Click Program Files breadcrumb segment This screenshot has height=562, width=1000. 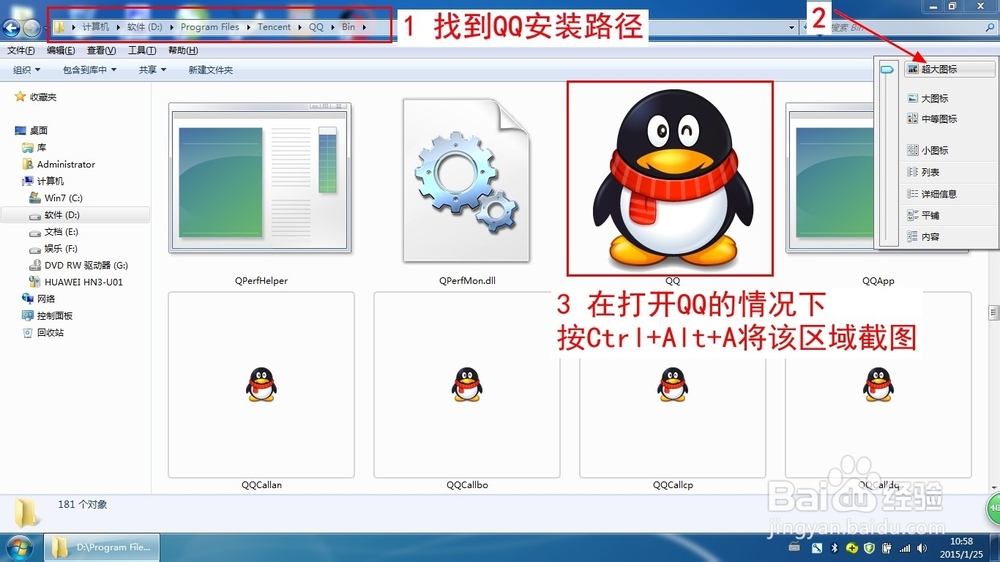pos(210,27)
